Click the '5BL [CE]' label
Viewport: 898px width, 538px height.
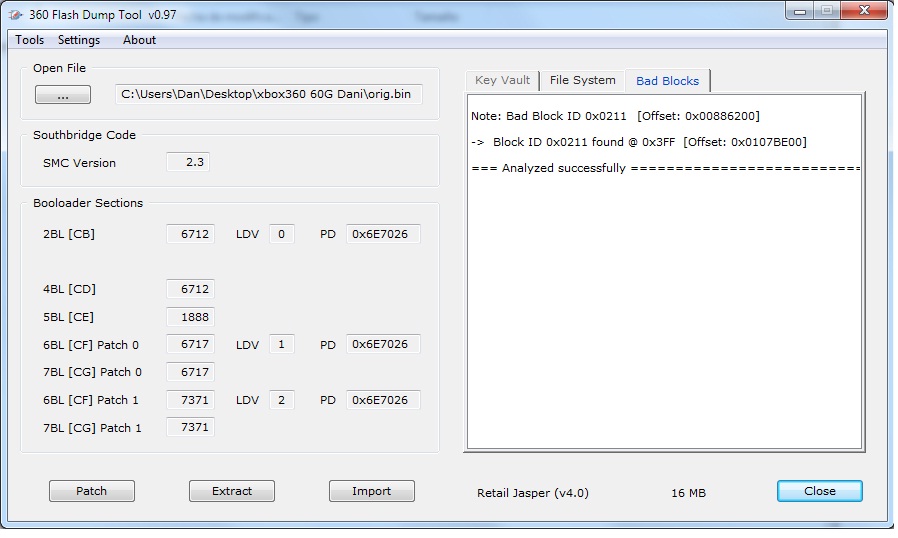(68, 317)
